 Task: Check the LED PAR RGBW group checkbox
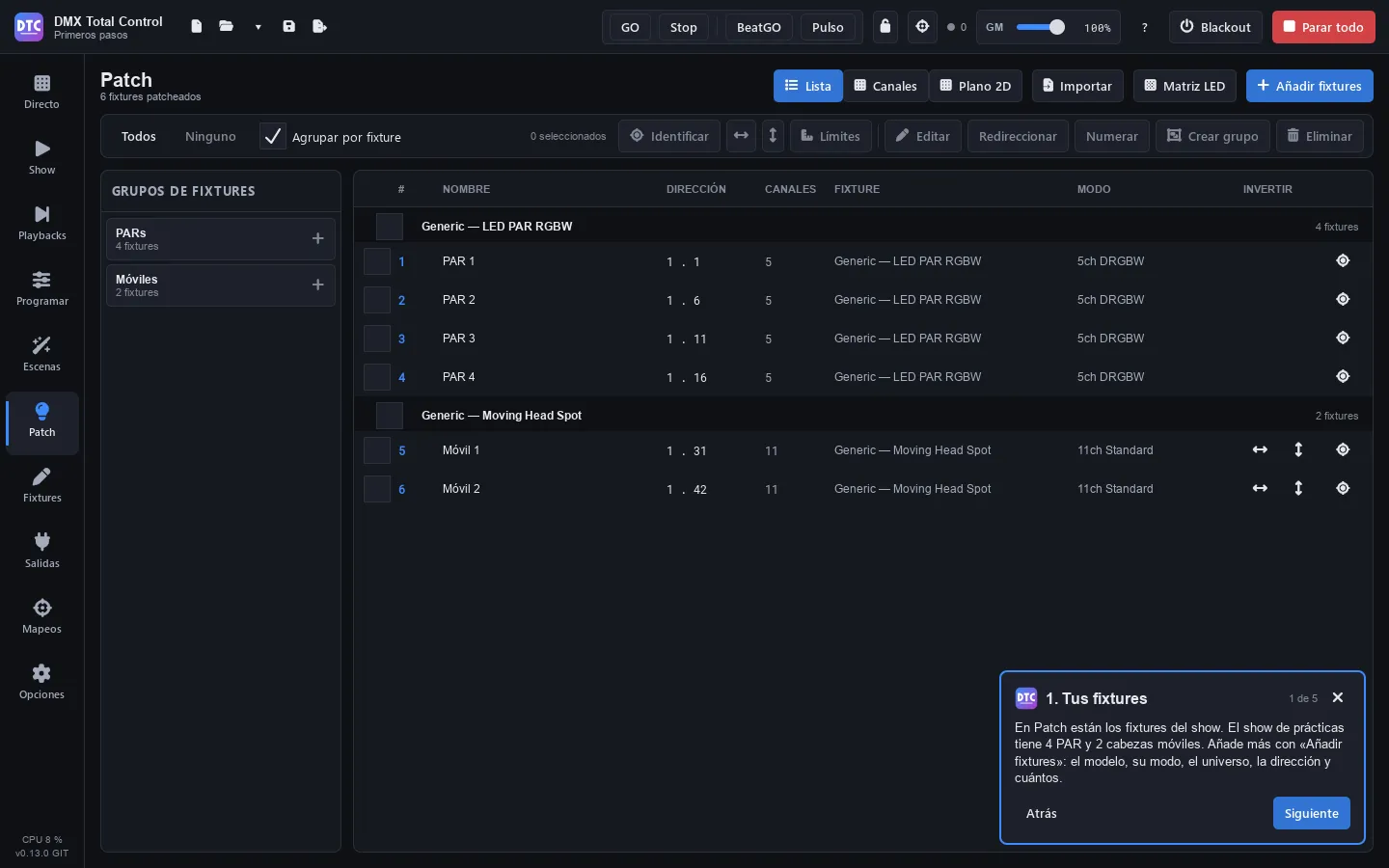390,227
